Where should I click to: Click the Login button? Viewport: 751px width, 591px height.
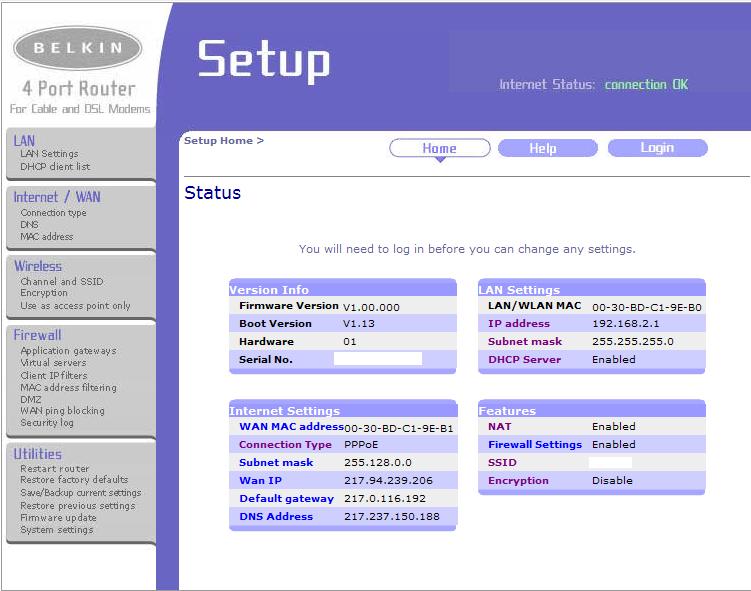[658, 148]
